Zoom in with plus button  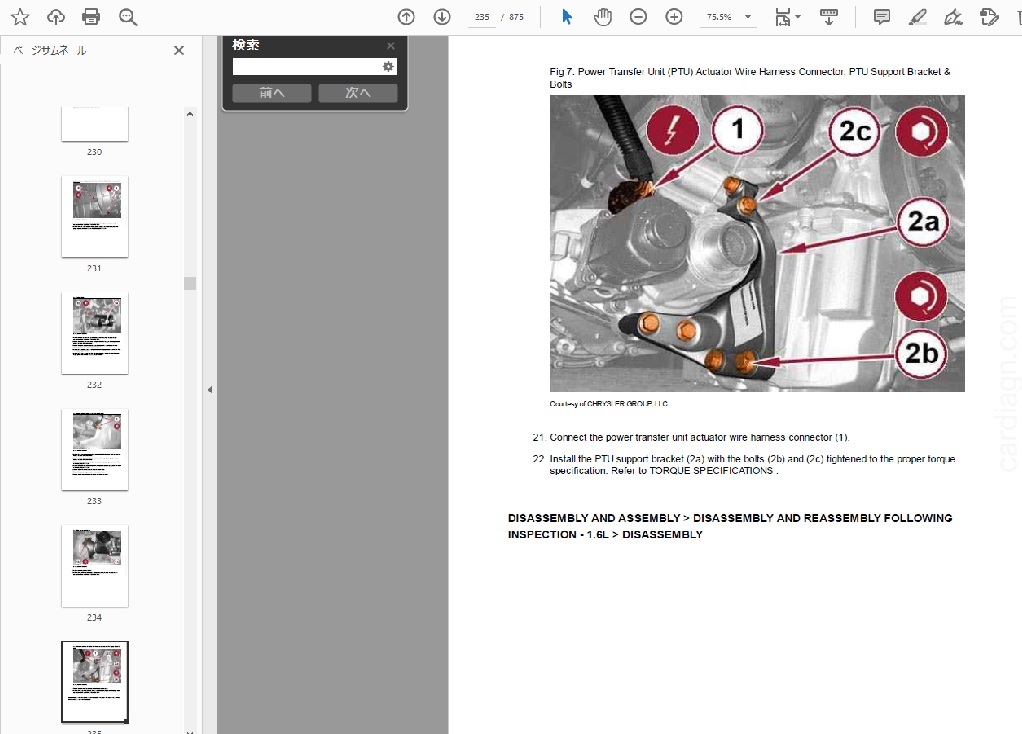tap(674, 17)
